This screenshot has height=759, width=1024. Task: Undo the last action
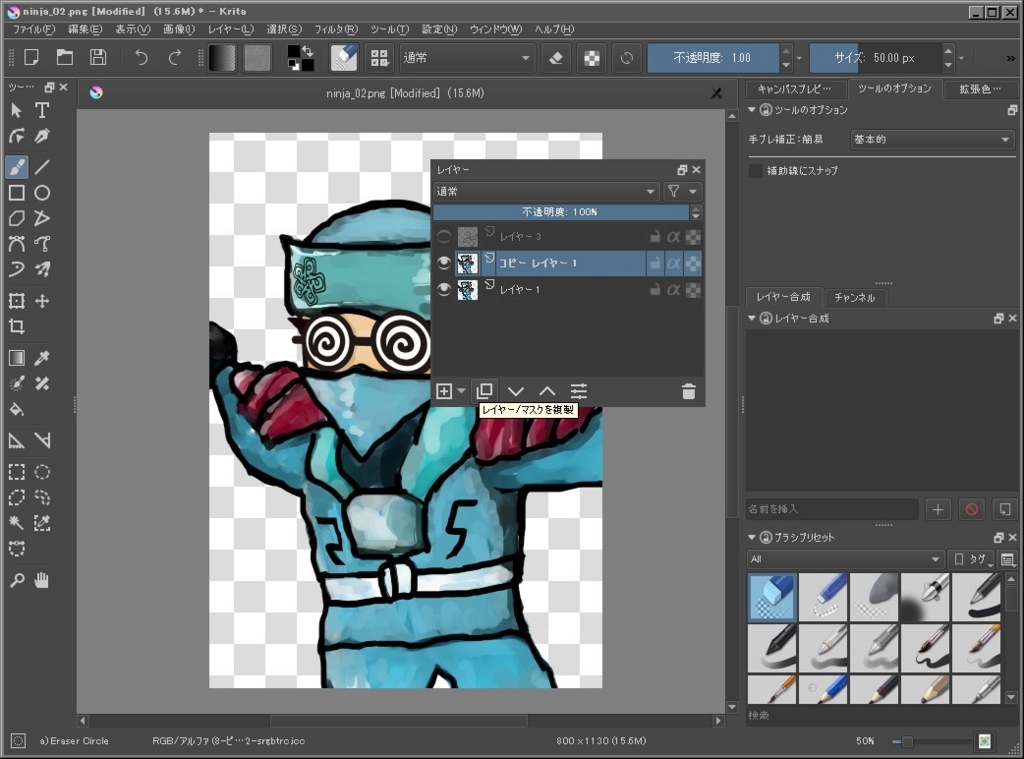(141, 57)
